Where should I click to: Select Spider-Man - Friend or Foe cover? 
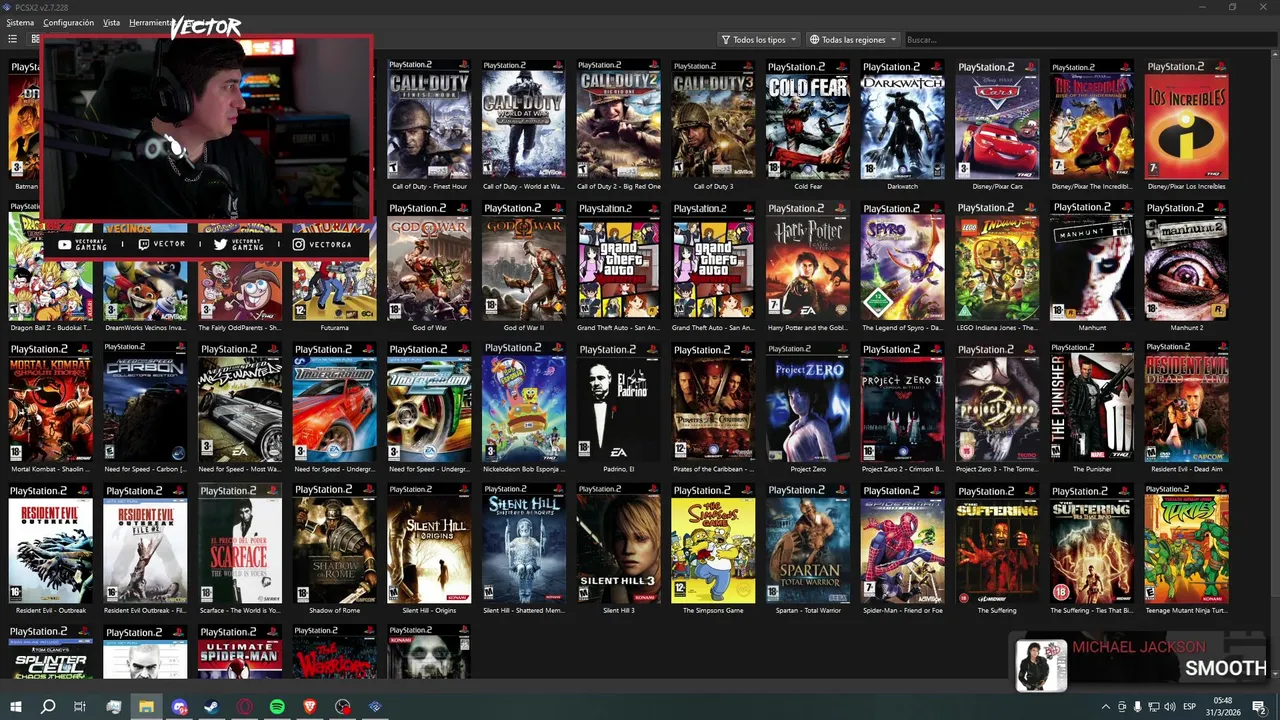click(902, 543)
